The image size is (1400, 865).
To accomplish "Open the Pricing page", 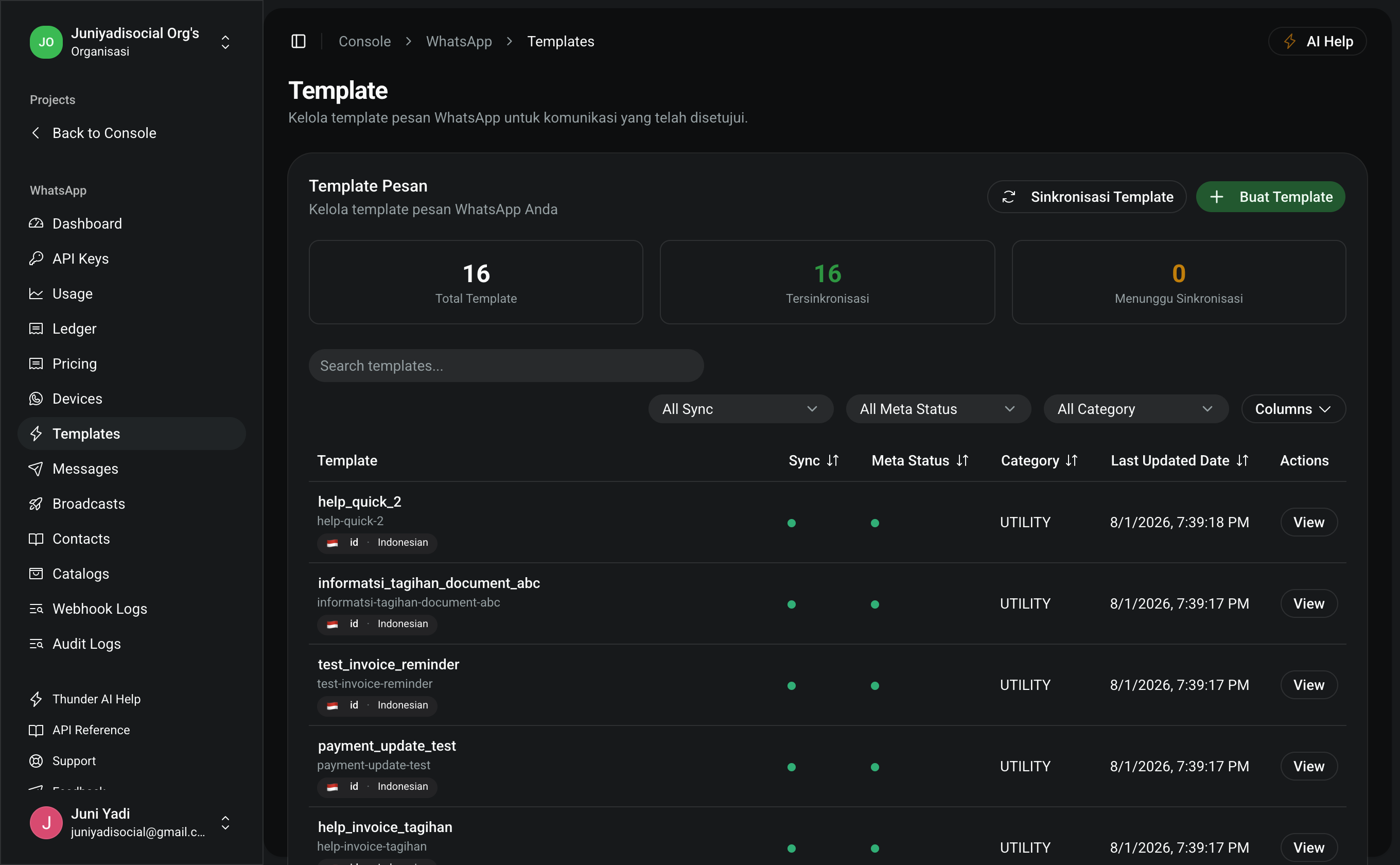I will (x=132, y=364).
